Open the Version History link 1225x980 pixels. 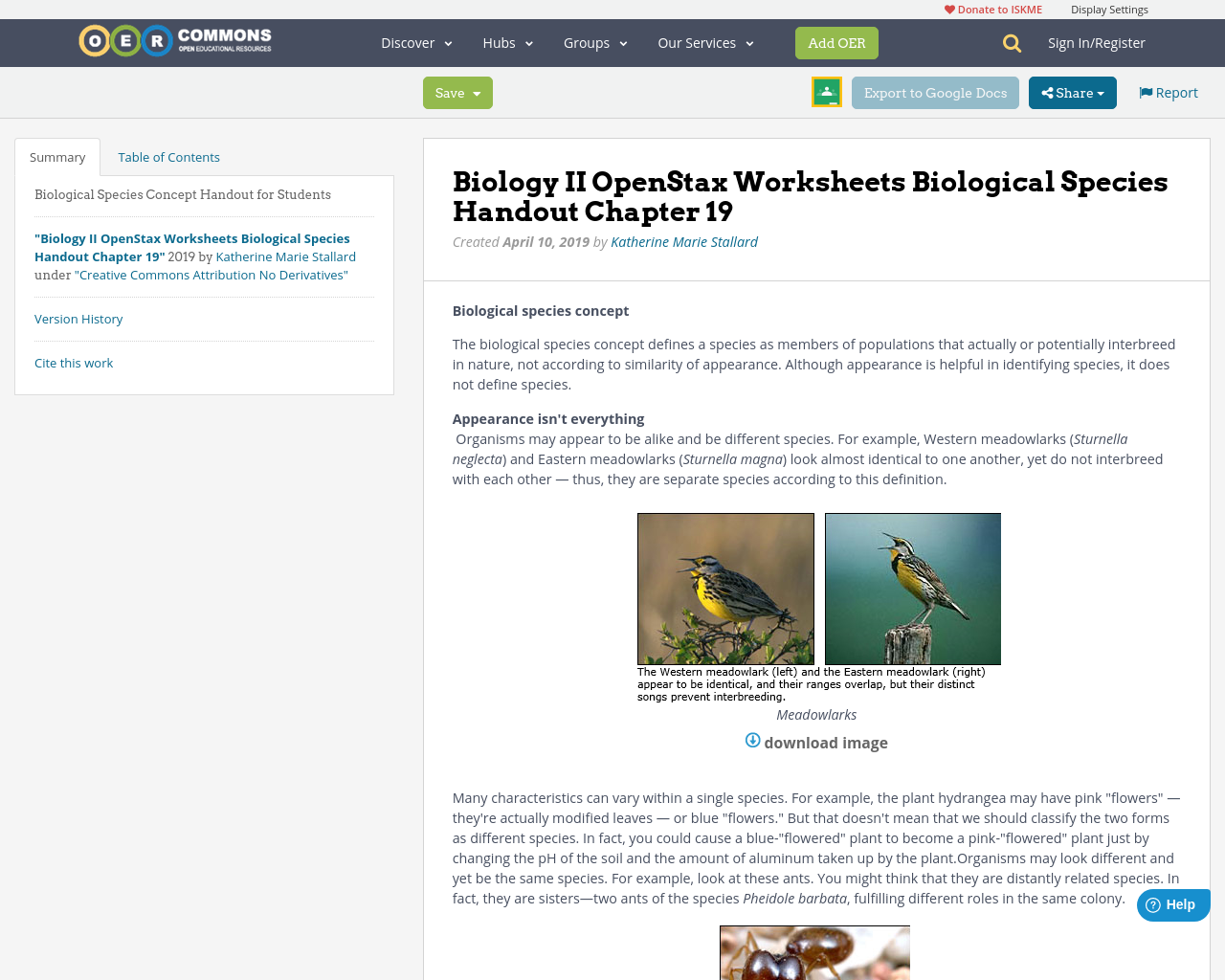coord(78,317)
